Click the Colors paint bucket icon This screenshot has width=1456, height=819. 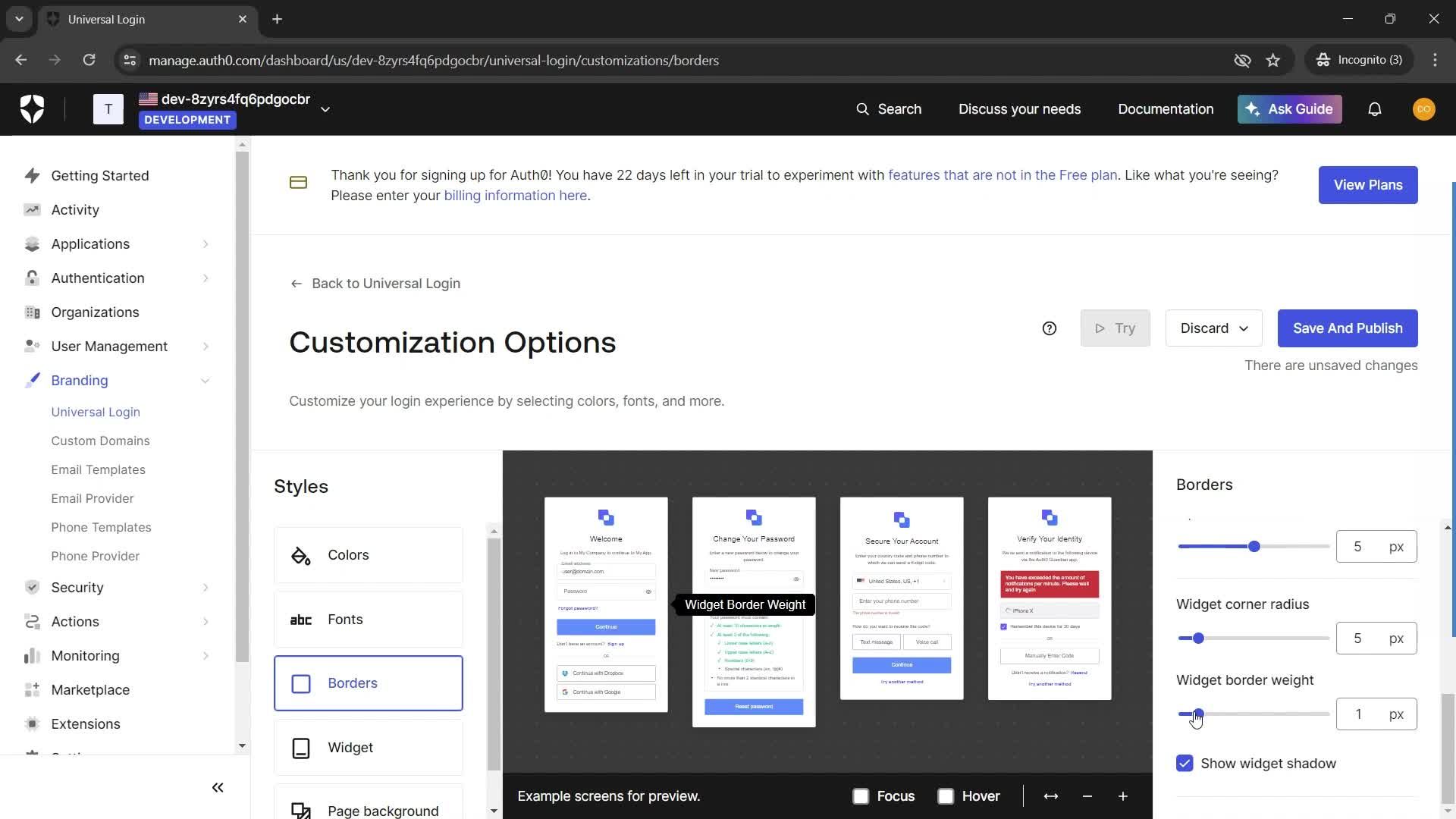(x=300, y=556)
